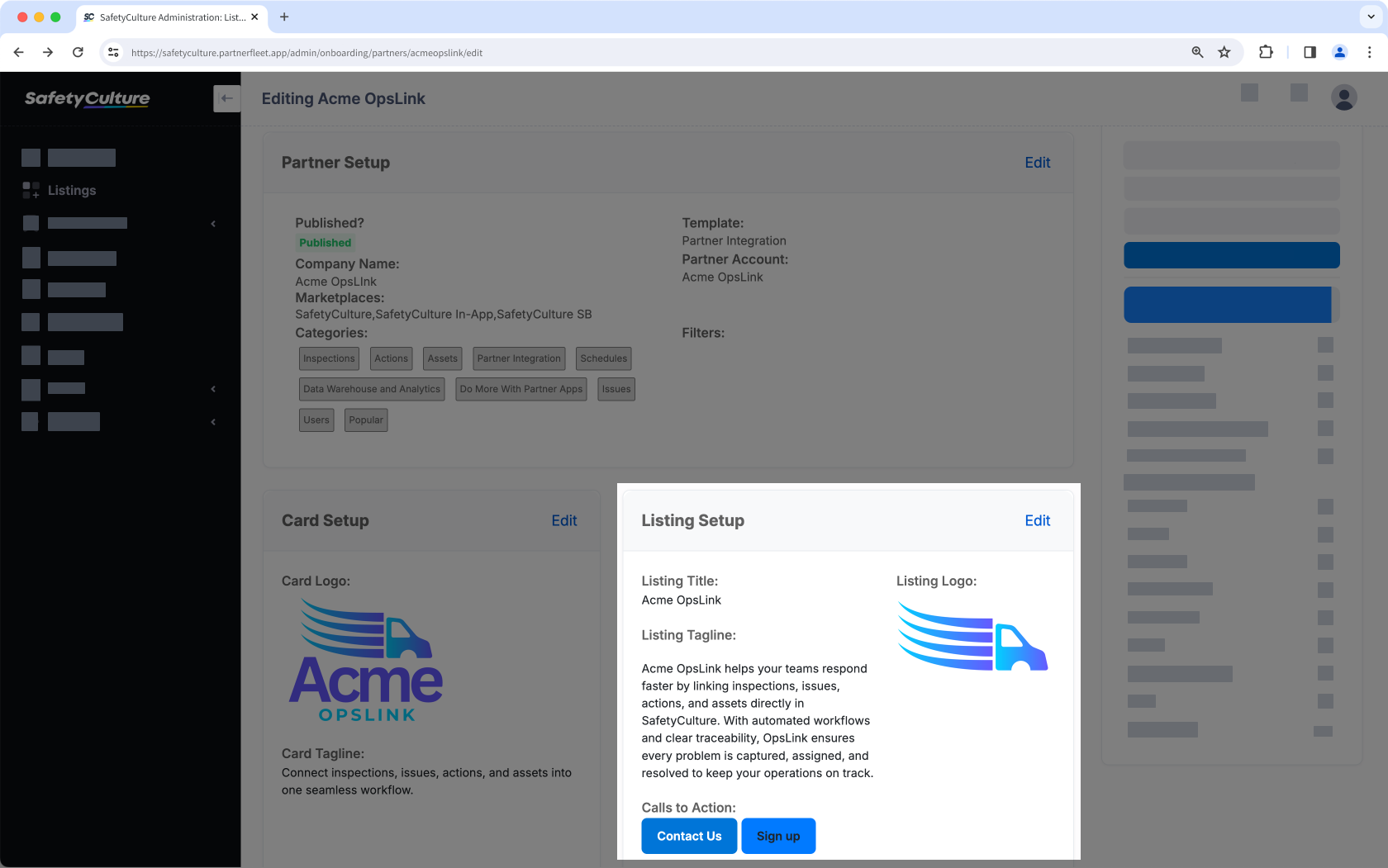Open the tab search dropdown arrow
This screenshot has height=868, width=1388.
1371,17
